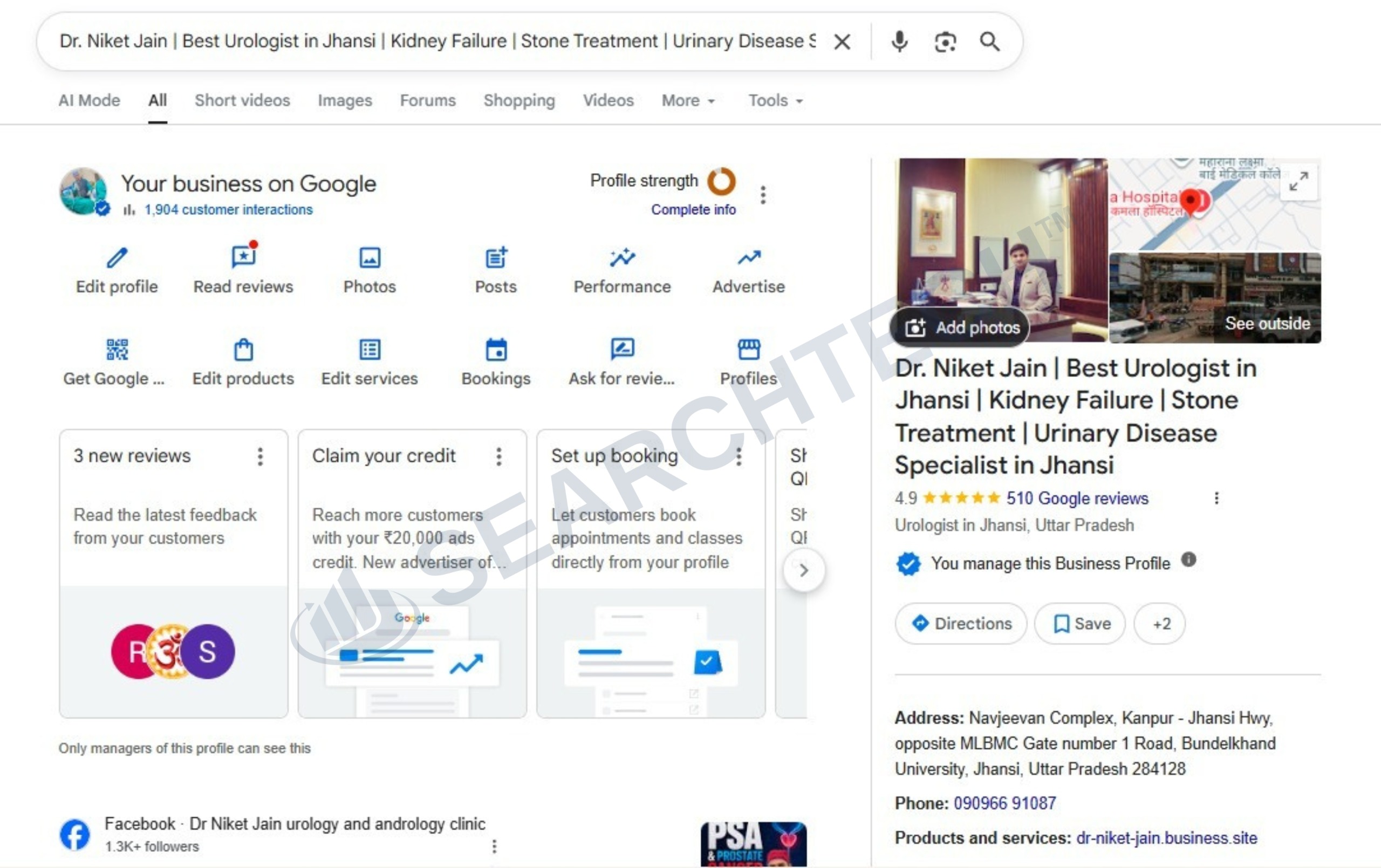The width and height of the screenshot is (1381, 868).
Task: Switch to the Images tab
Action: click(x=345, y=100)
